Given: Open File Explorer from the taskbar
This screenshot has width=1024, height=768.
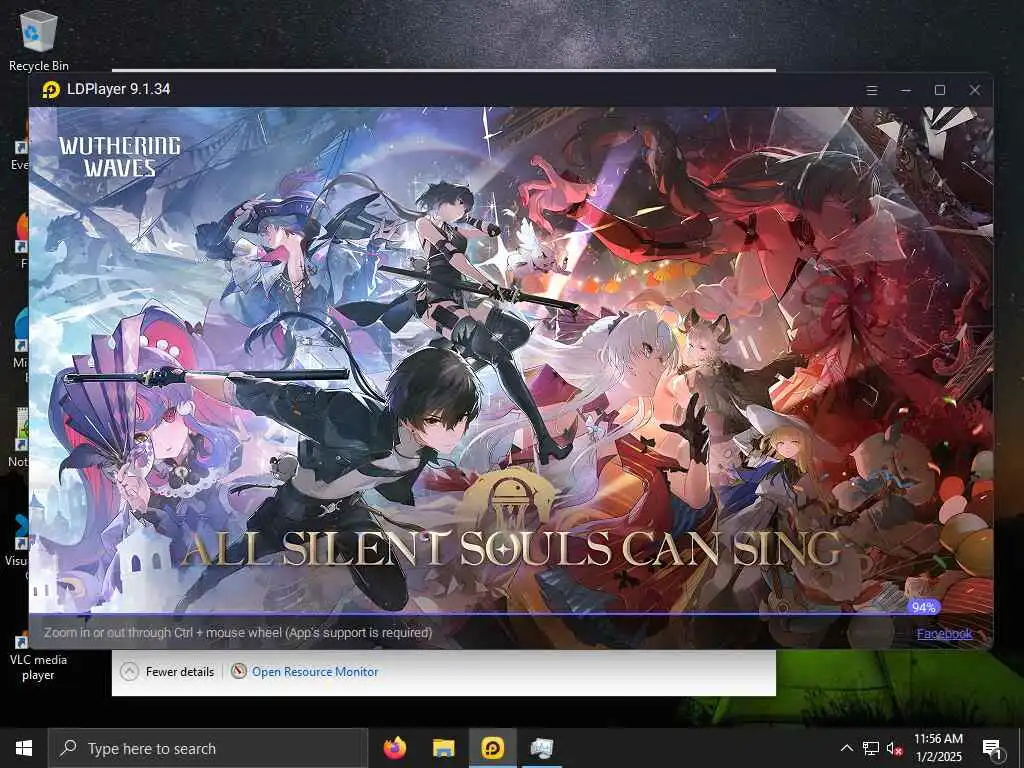Looking at the screenshot, I should point(443,748).
